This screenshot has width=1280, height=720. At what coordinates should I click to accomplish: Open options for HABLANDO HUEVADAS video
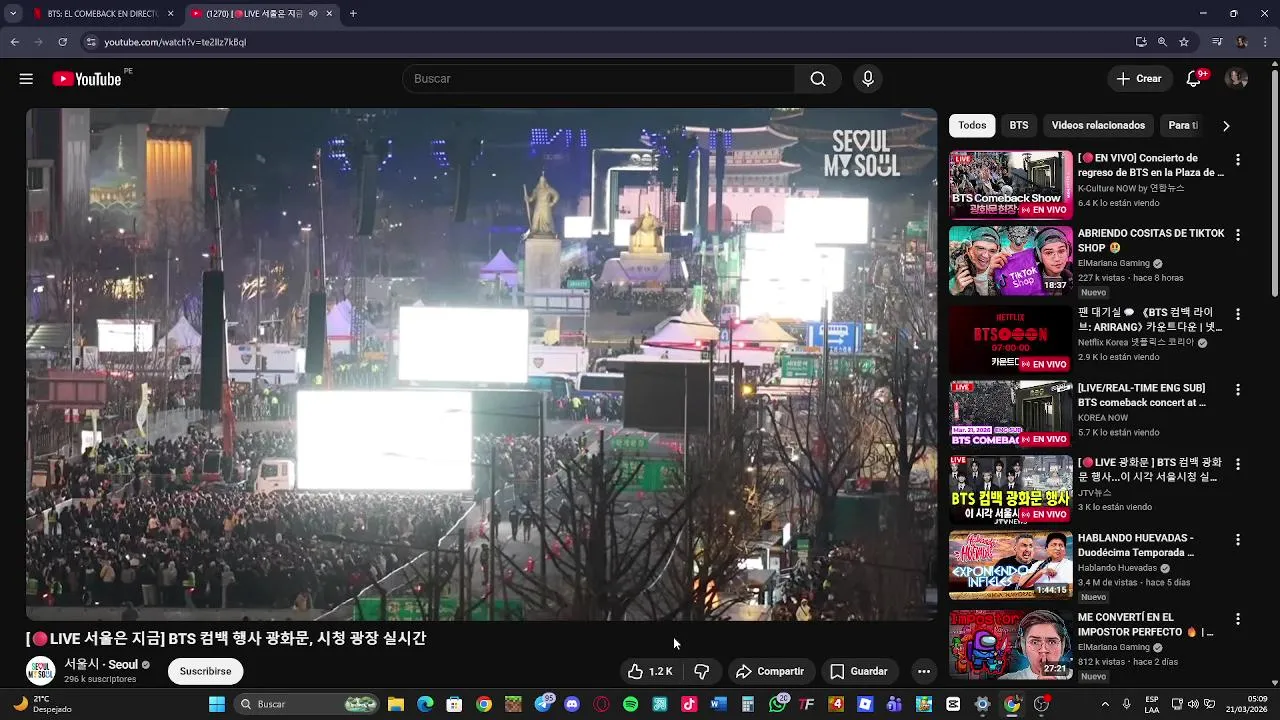pyautogui.click(x=1238, y=540)
